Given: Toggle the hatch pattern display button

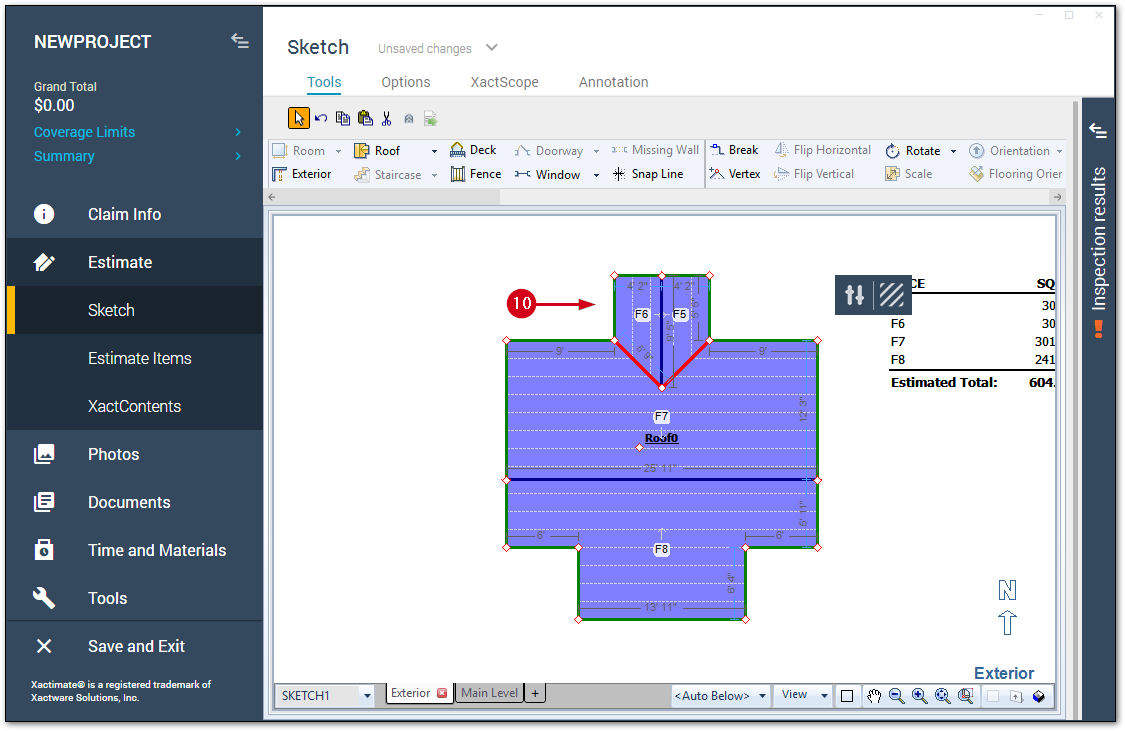Looking at the screenshot, I should [x=892, y=295].
